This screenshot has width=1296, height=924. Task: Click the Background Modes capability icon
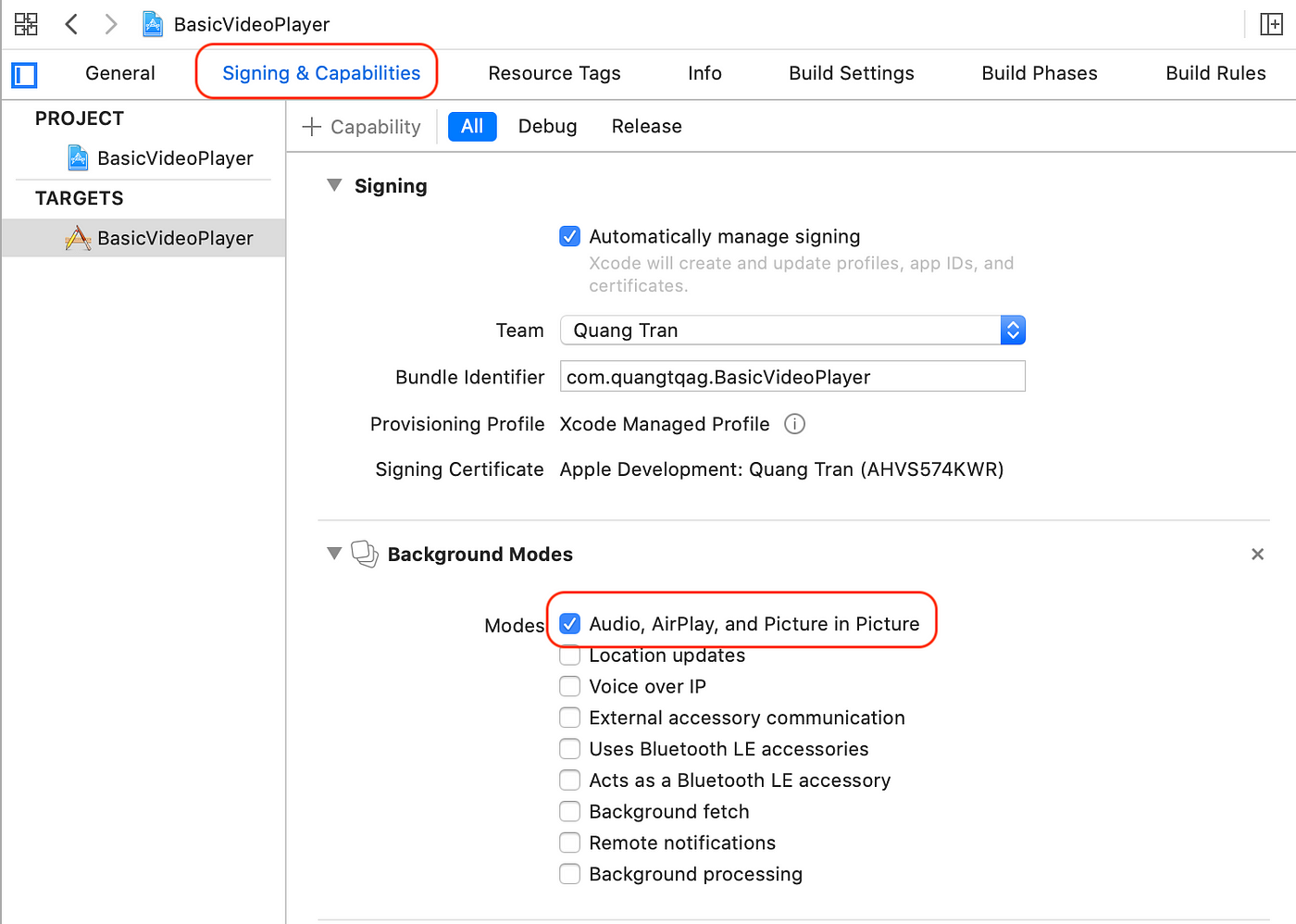(x=365, y=554)
